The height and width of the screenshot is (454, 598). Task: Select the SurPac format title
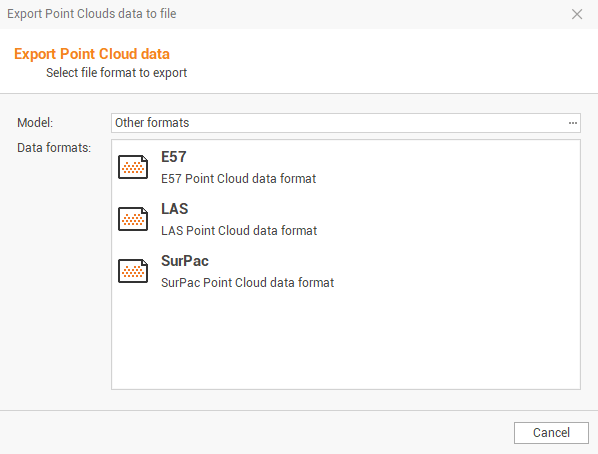(185, 261)
